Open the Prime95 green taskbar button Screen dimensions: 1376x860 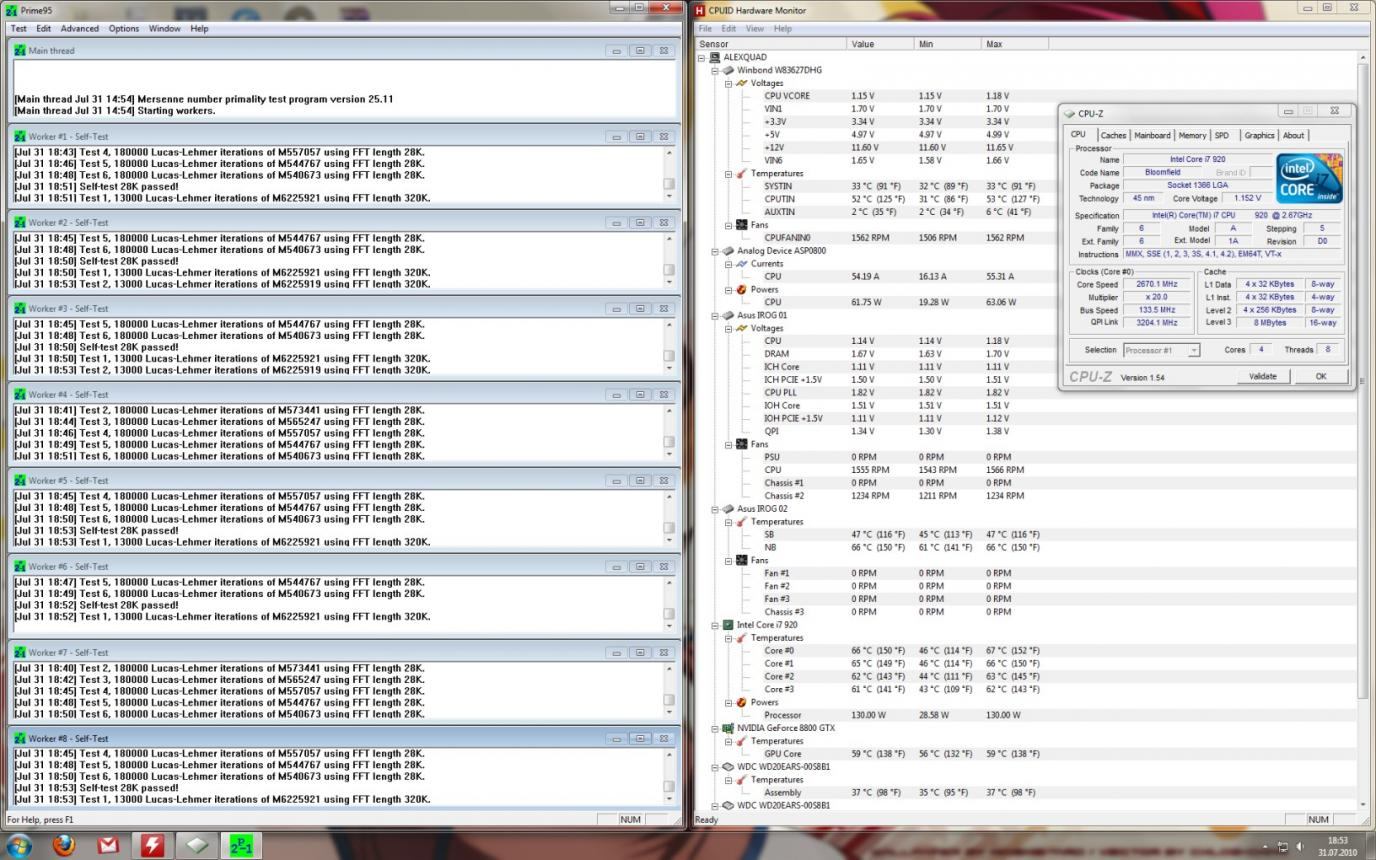click(x=241, y=845)
